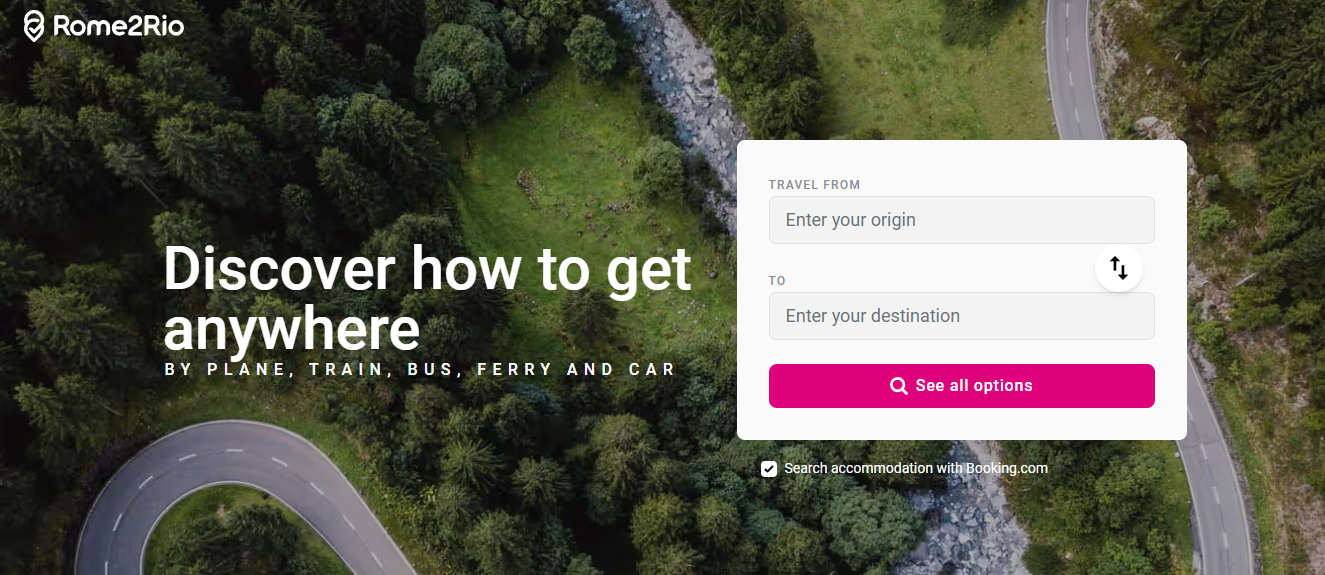
Task: Click the magnifier icon in See all options
Action: tap(899, 386)
